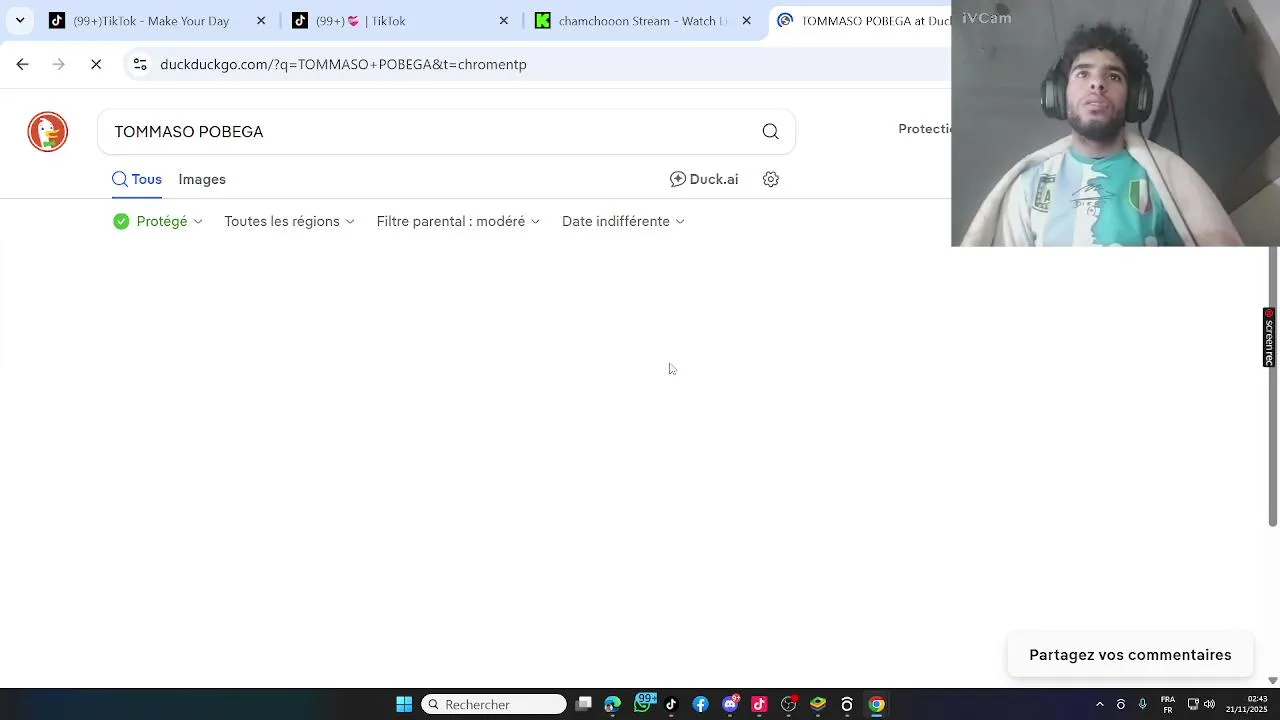Image resolution: width=1280 pixels, height=720 pixels.
Task: Click the ScreenRec side widget
Action: [1269, 337]
